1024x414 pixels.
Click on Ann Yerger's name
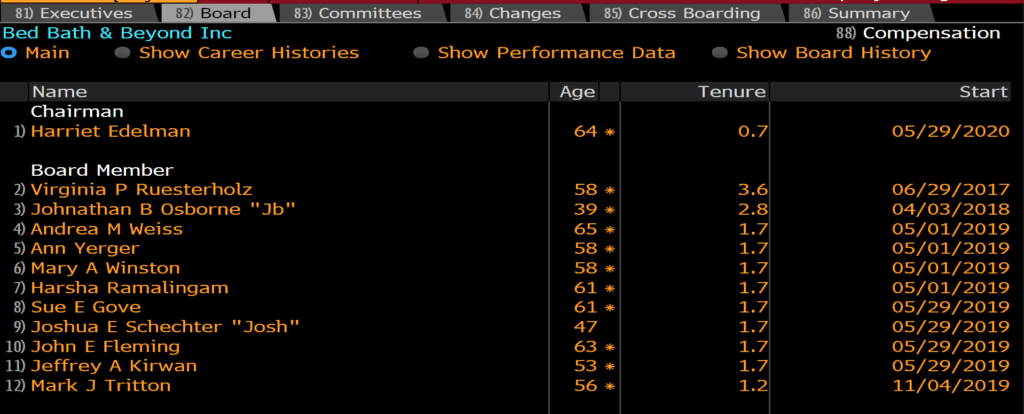pyautogui.click(x=85, y=249)
